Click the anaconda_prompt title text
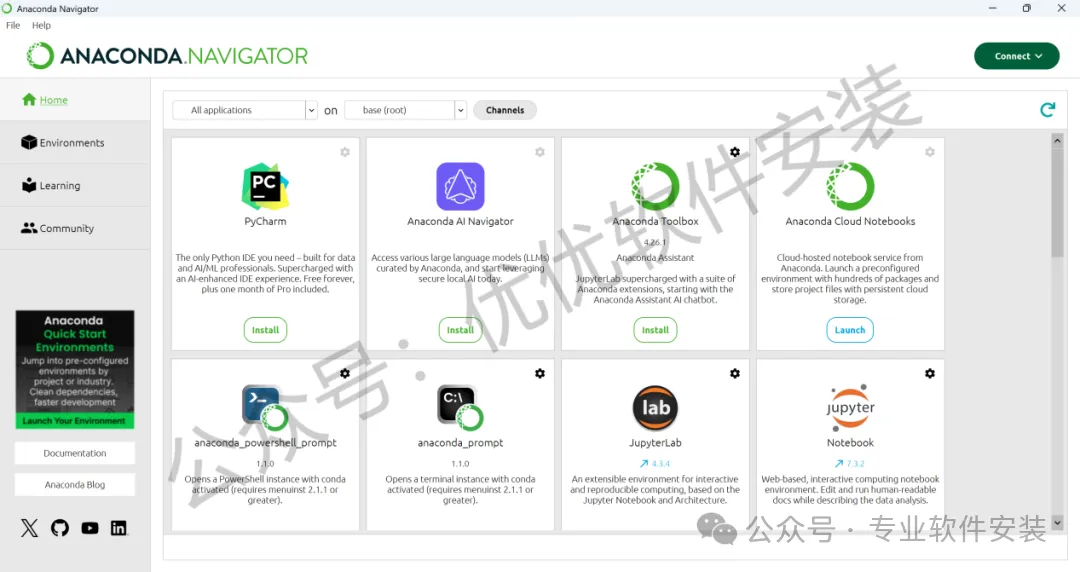 (460, 443)
